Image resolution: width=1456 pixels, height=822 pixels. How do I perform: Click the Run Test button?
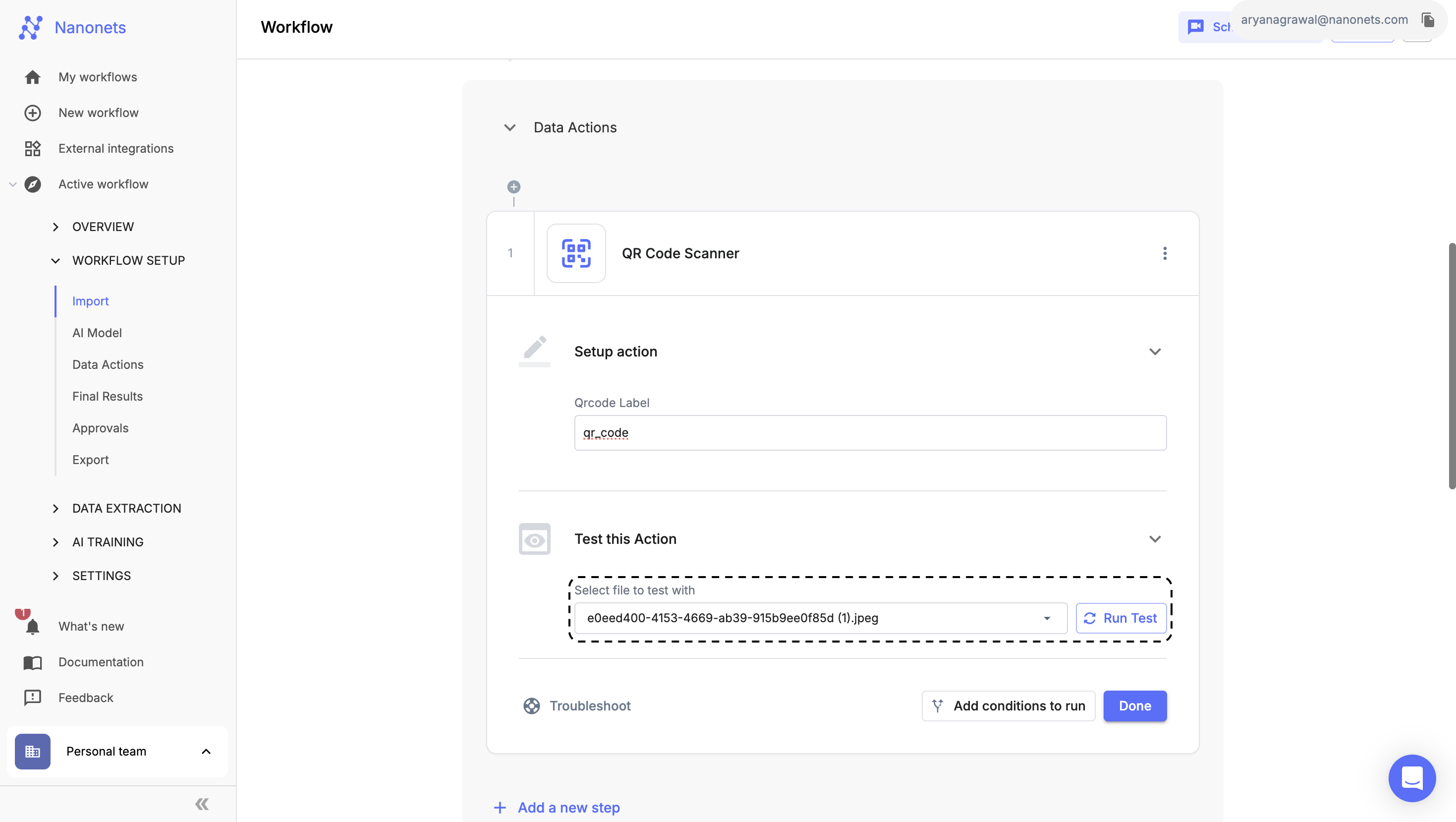coord(1121,618)
